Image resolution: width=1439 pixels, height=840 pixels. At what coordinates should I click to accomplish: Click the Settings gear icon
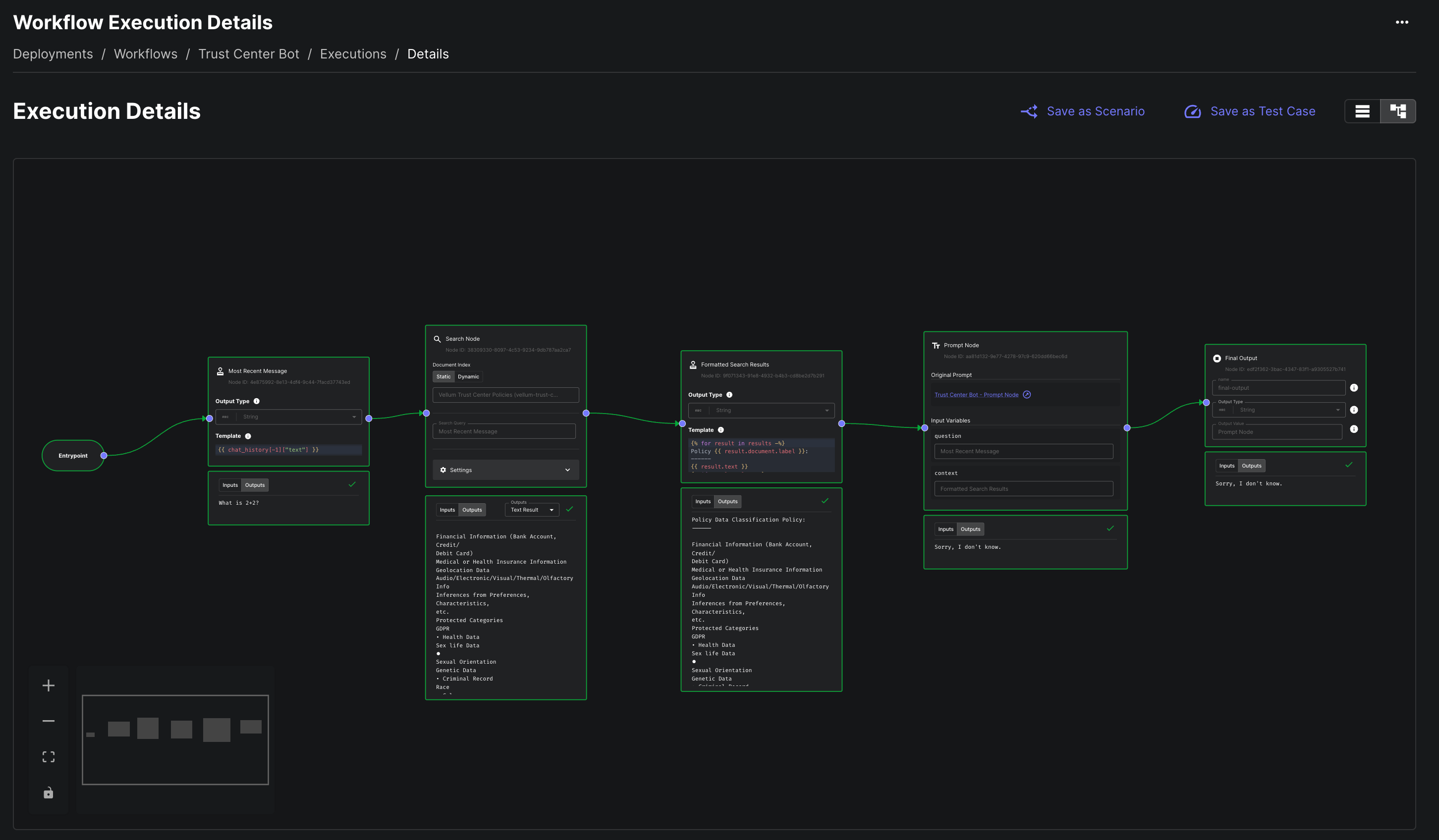(443, 470)
